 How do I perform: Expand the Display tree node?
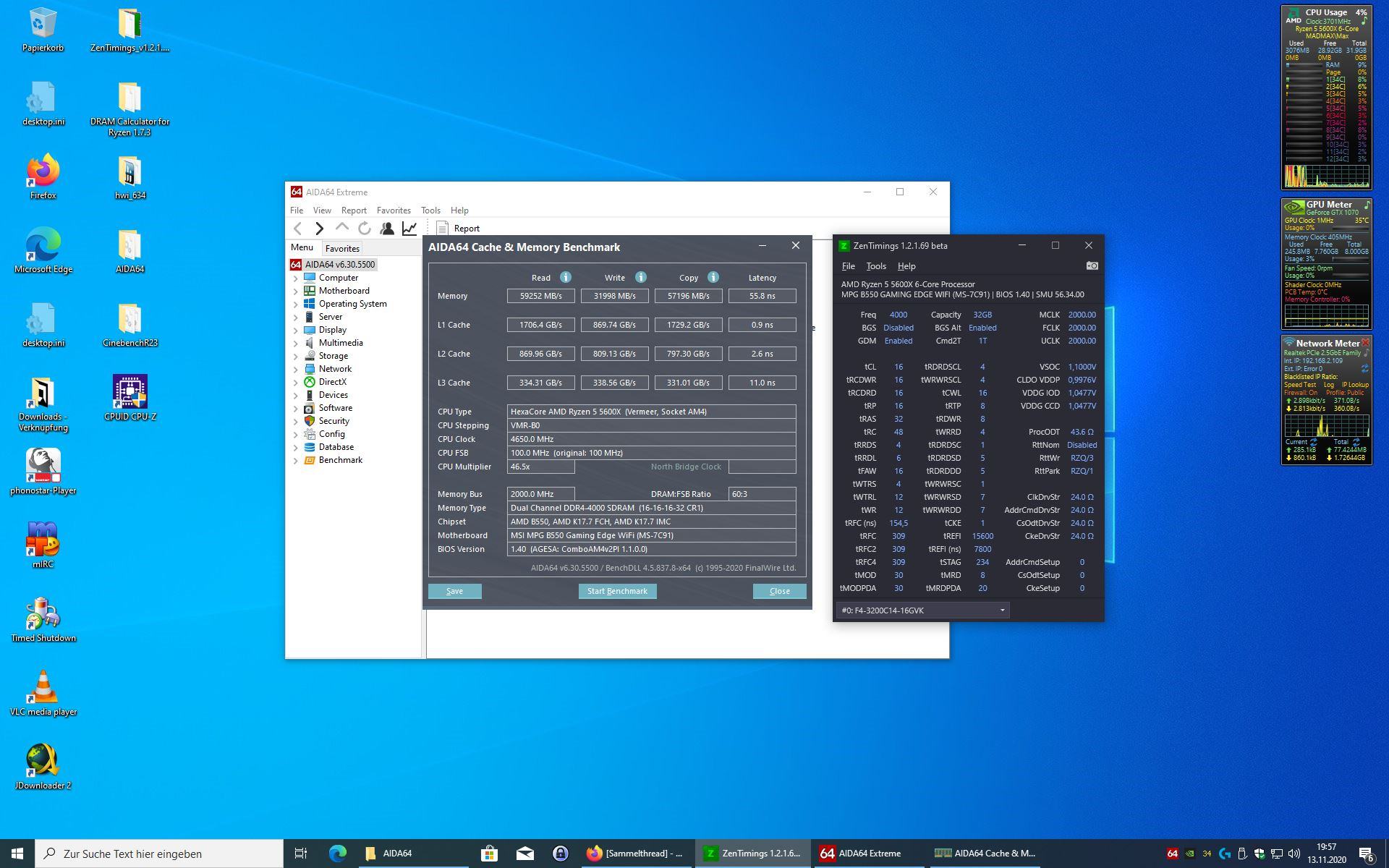pos(295,331)
